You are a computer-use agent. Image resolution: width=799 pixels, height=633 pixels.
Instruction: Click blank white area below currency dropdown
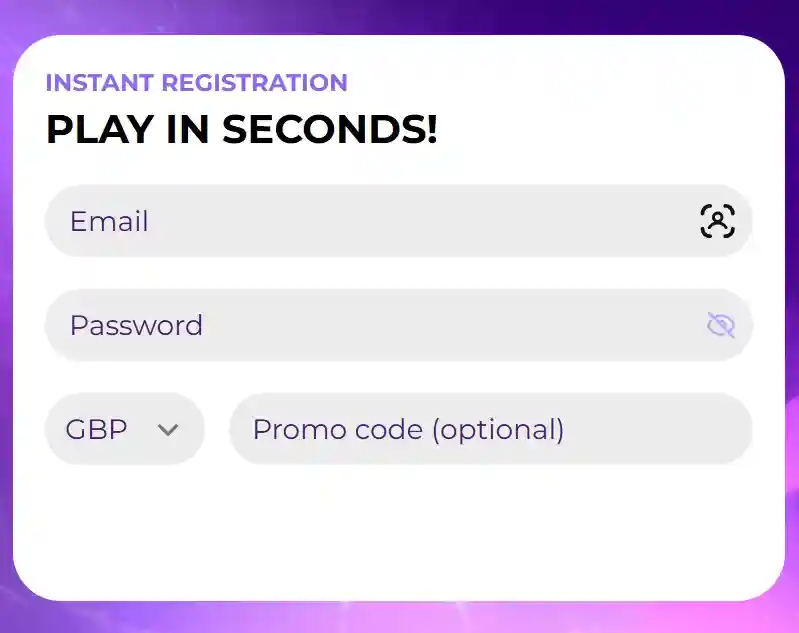[x=124, y=530]
